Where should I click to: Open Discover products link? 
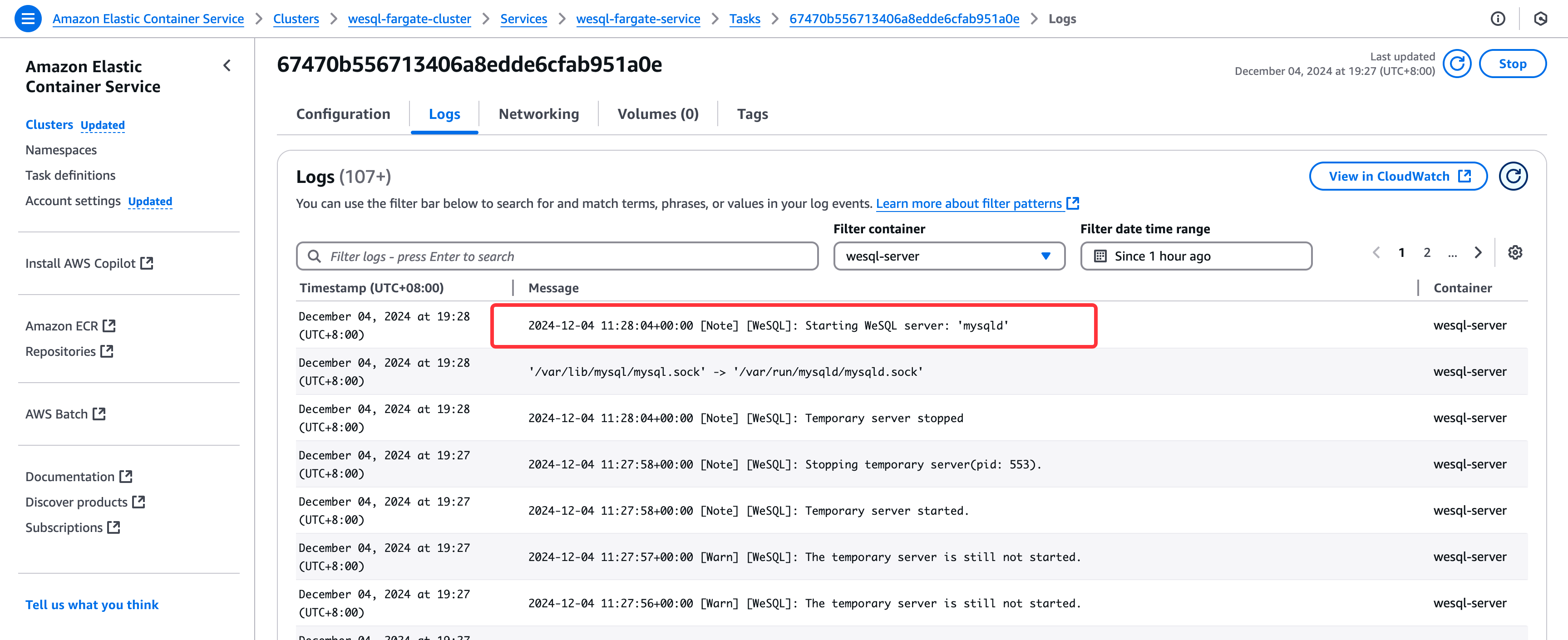pyautogui.click(x=84, y=502)
